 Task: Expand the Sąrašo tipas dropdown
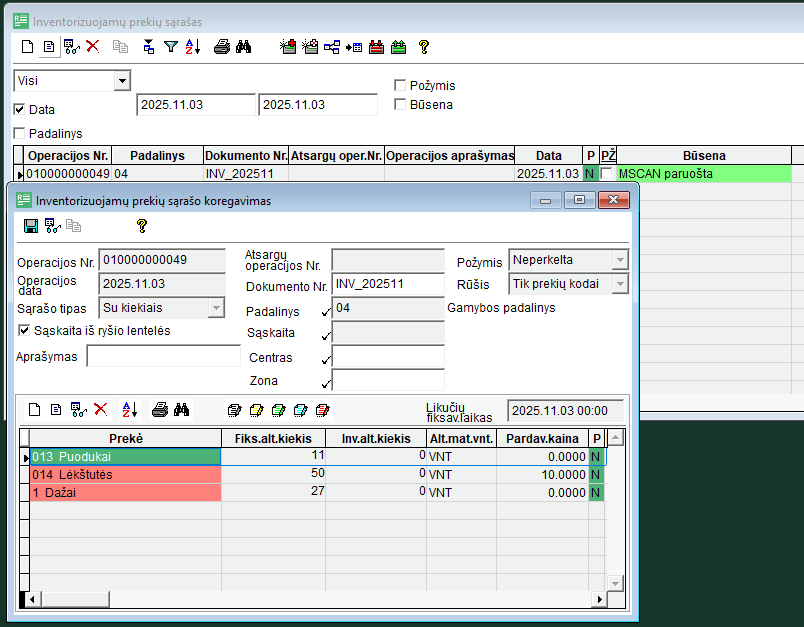216,308
